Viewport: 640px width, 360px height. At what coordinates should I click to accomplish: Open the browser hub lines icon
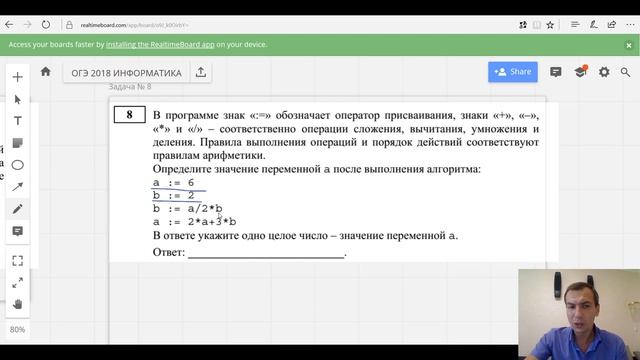pos(575,25)
